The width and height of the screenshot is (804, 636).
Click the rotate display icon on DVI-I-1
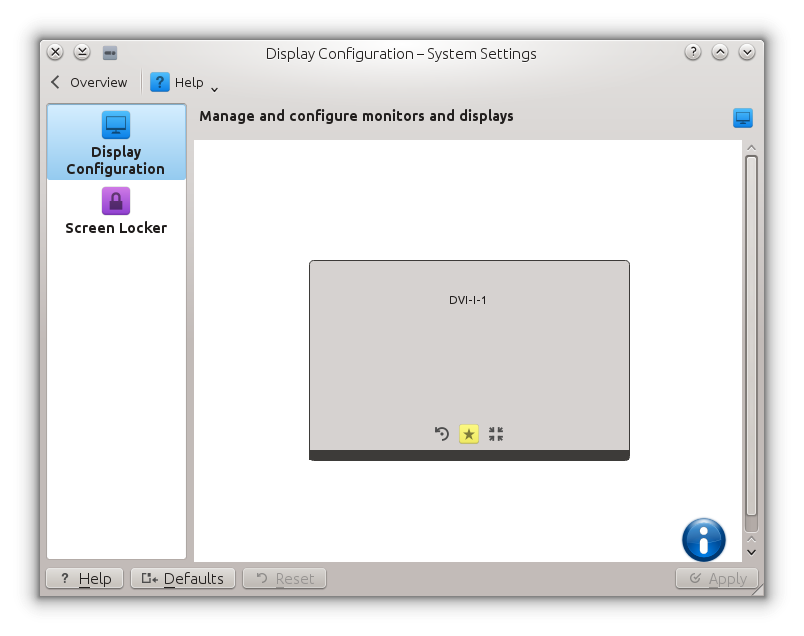[442, 434]
